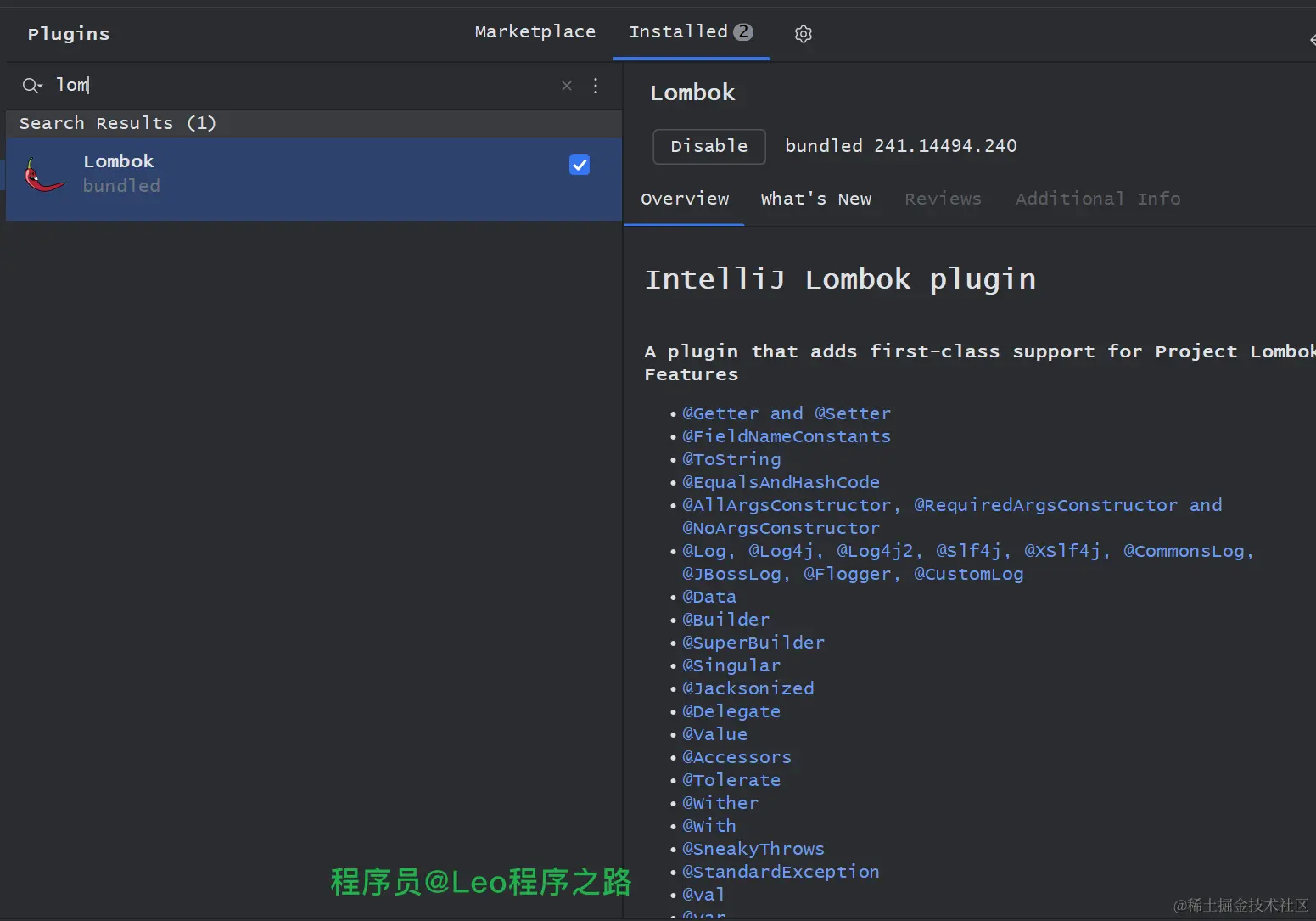This screenshot has width=1316, height=921.
Task: Open the @SuperBuilder link
Action: (753, 643)
